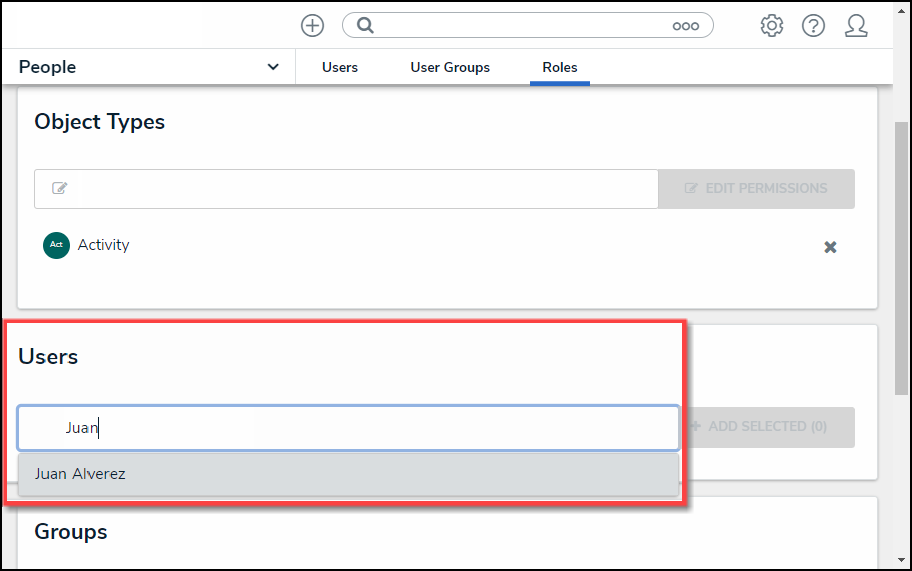The image size is (912, 571).
Task: Focus the top global search field
Action: (520, 26)
